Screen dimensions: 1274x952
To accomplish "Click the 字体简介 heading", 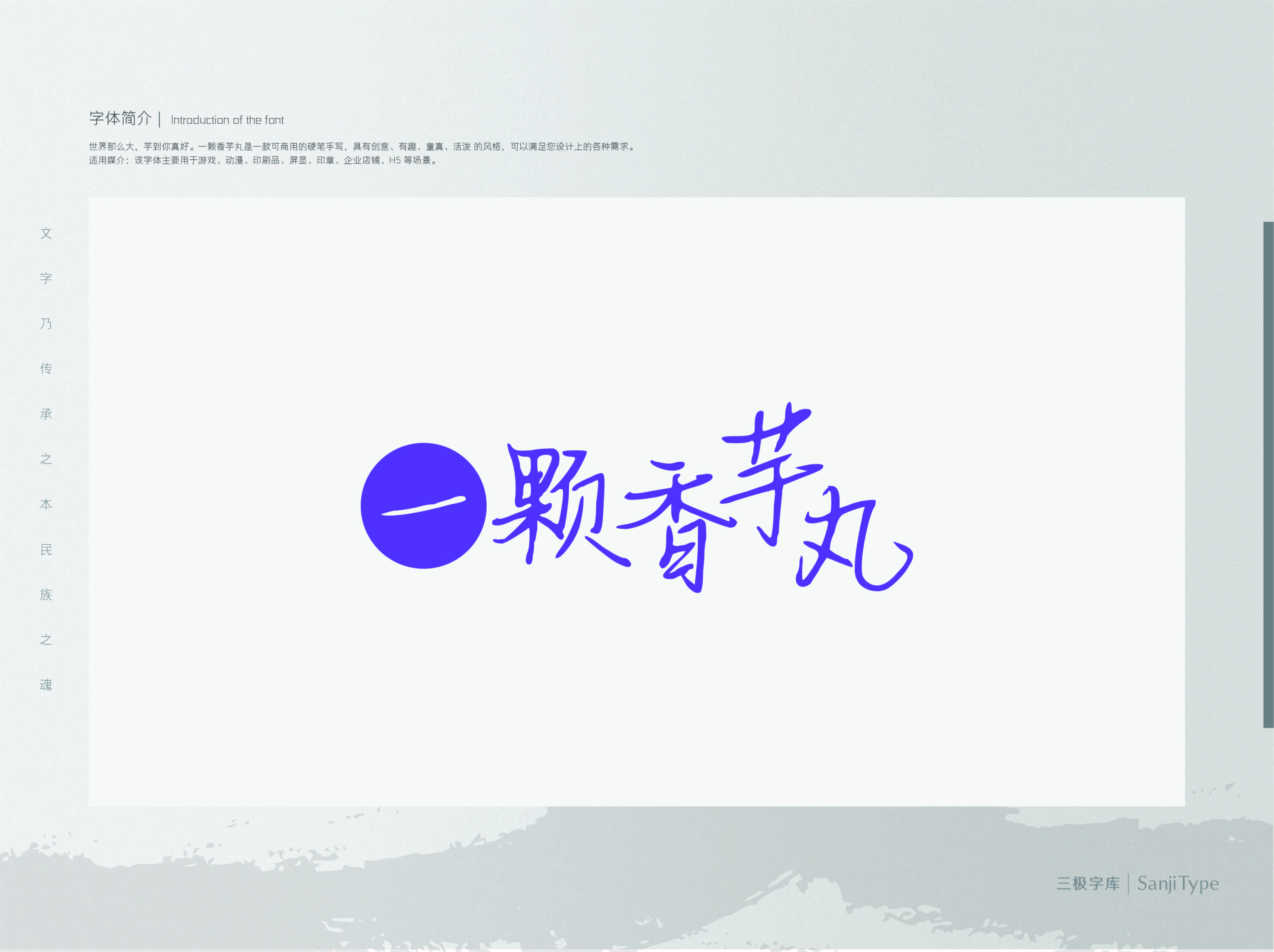I will point(120,118).
